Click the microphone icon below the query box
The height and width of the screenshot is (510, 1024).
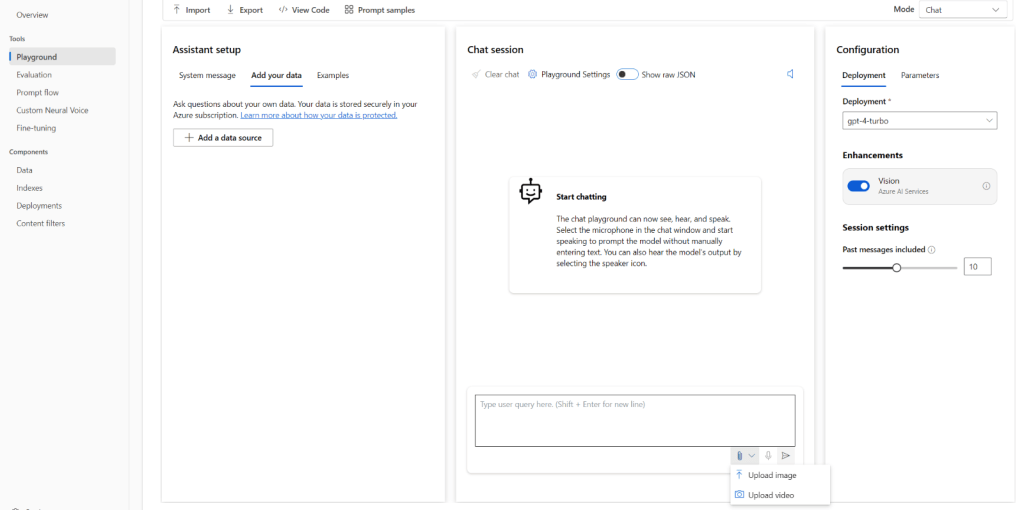pos(768,455)
